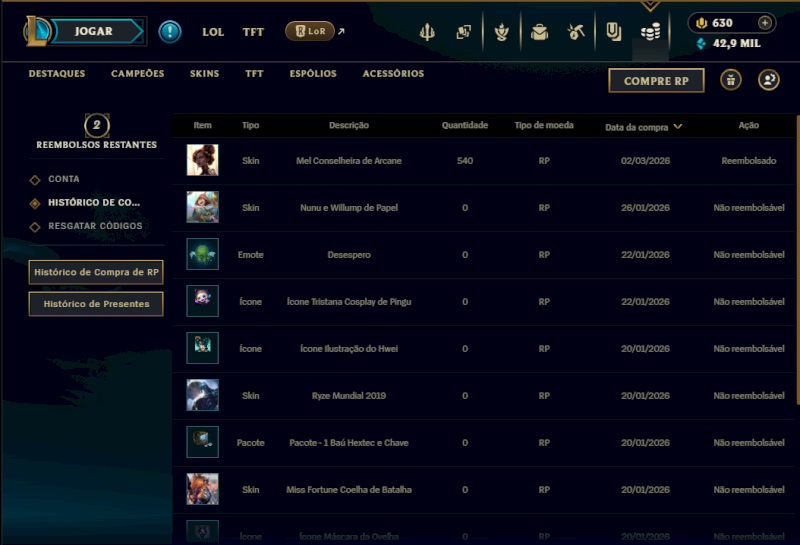
Task: Click the Desespero emote thumbnail
Action: [203, 254]
